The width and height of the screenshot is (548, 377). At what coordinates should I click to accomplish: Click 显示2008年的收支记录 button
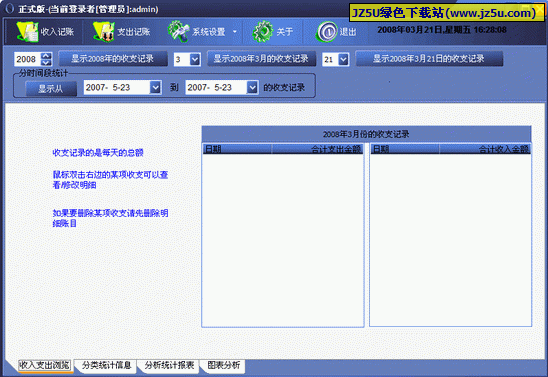[x=113, y=59]
